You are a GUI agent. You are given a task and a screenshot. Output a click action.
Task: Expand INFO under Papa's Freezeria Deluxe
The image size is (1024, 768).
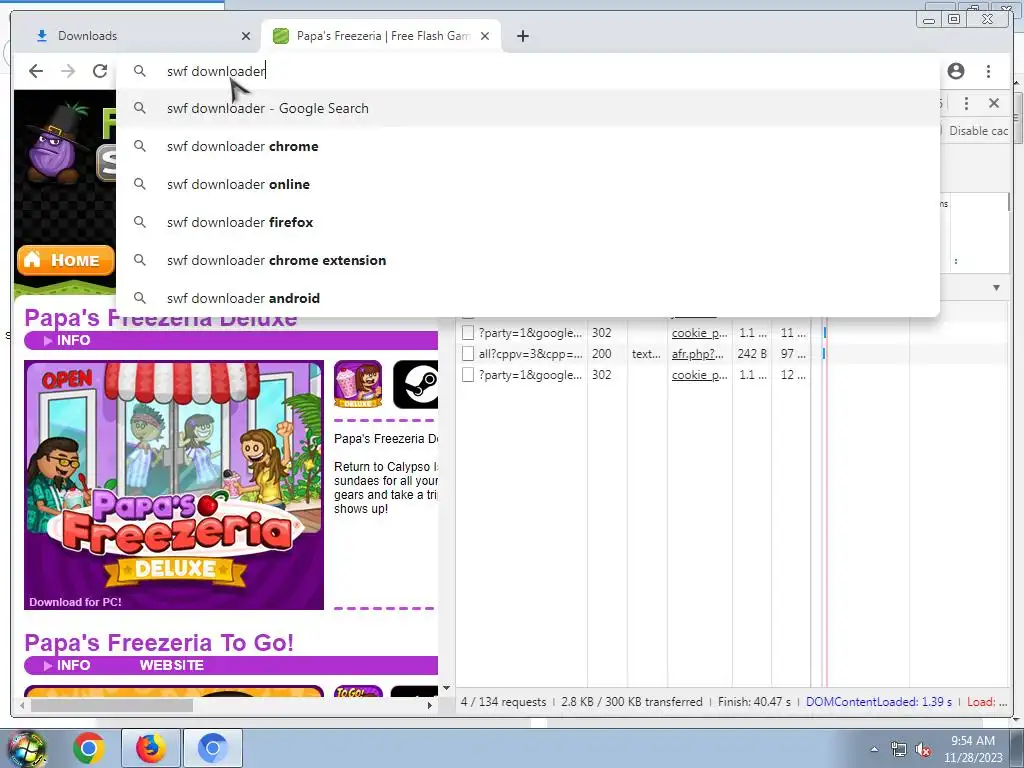pyautogui.click(x=67, y=340)
